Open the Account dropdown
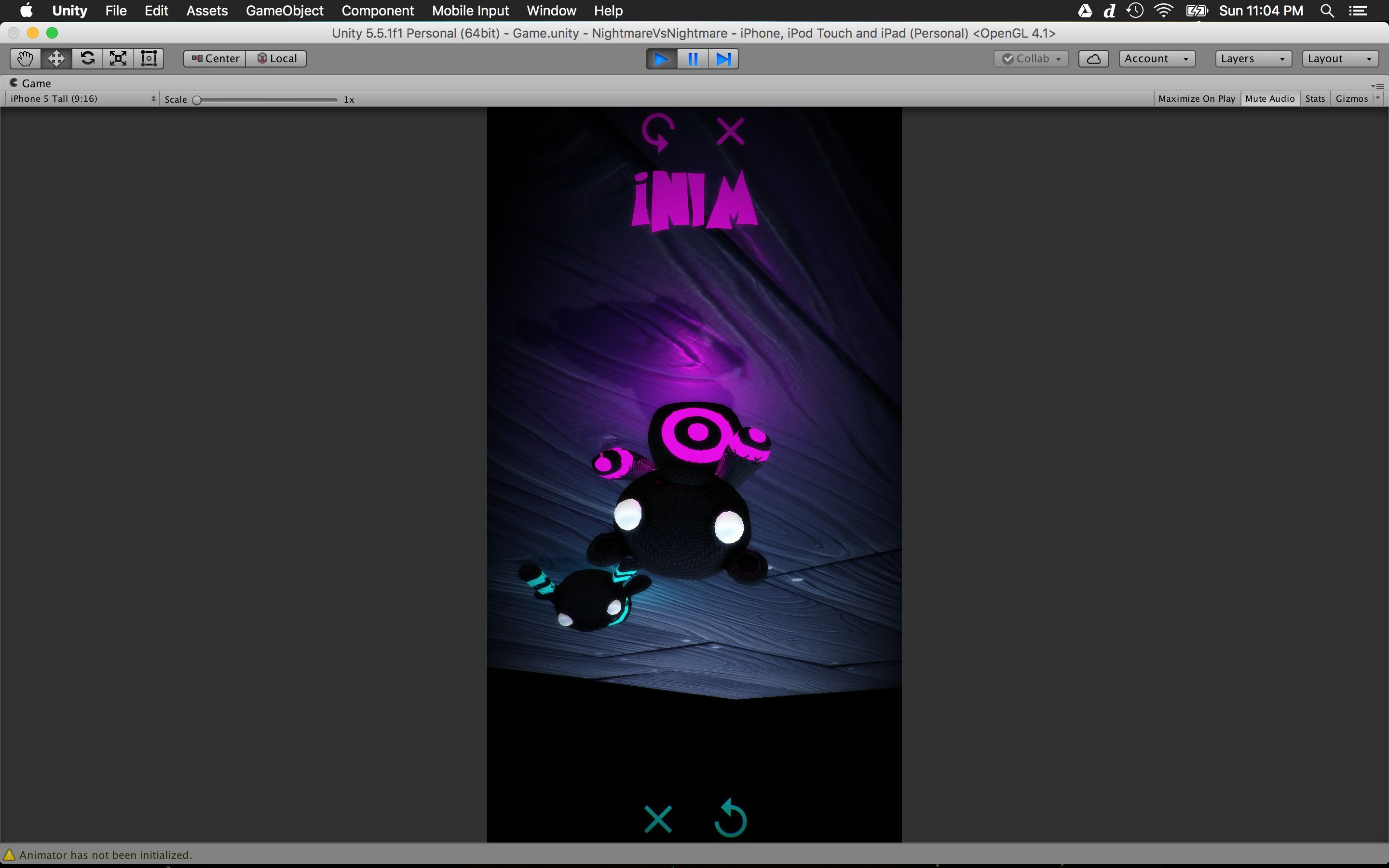1389x868 pixels. [x=1157, y=58]
